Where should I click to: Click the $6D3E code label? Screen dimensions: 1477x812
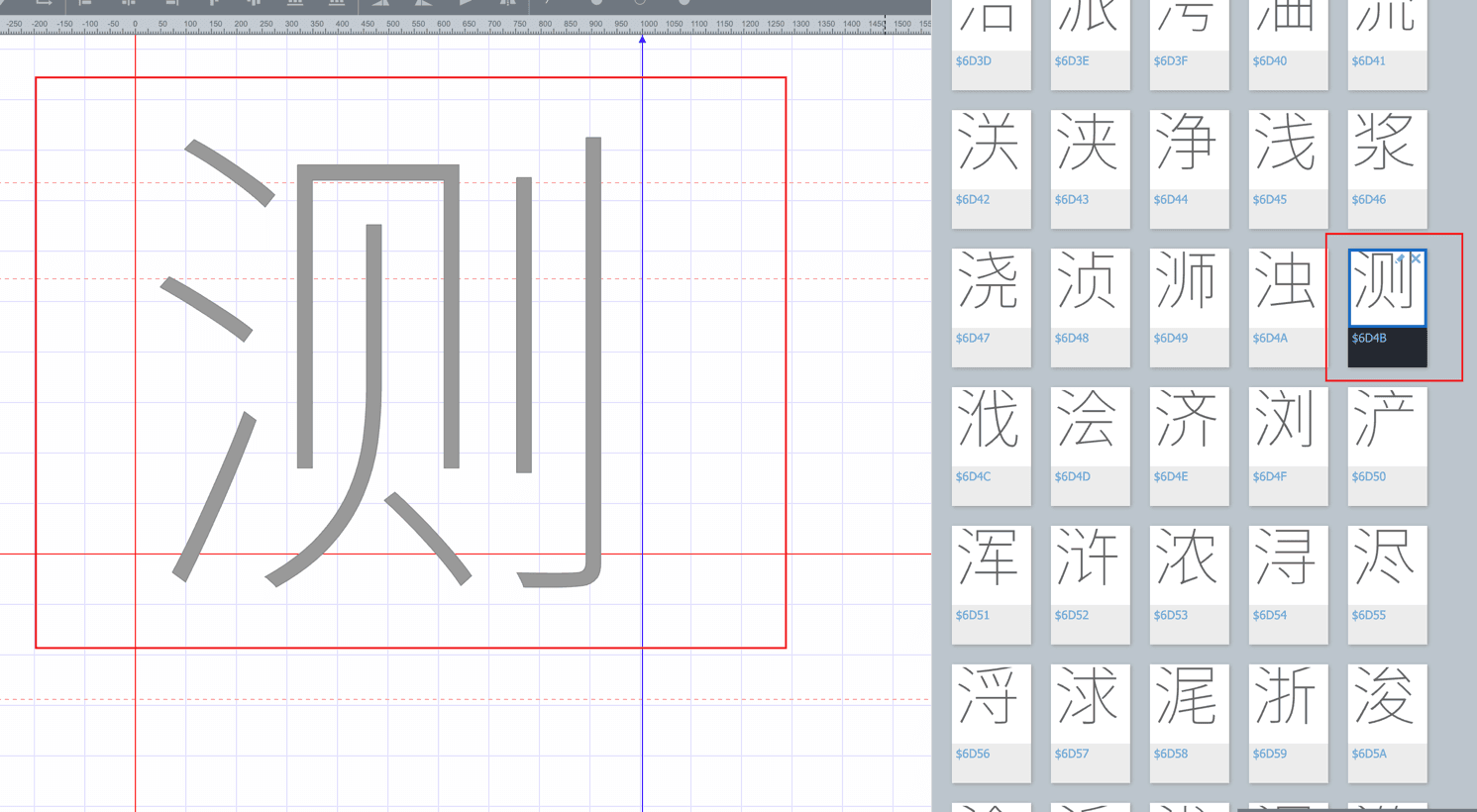click(x=1072, y=61)
